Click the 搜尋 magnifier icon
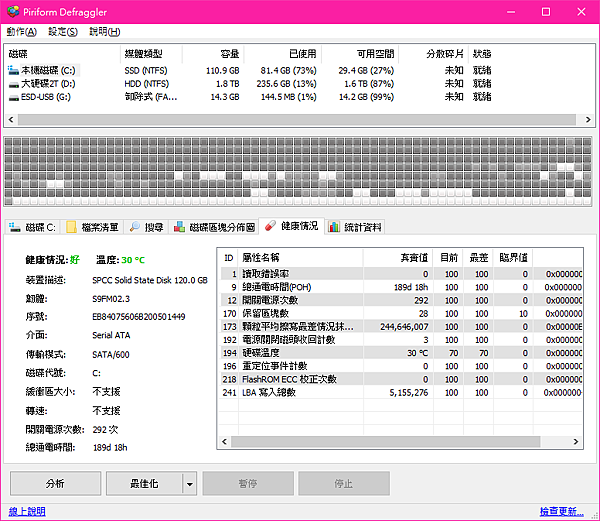Screen dimensions: 600x521 (134, 227)
